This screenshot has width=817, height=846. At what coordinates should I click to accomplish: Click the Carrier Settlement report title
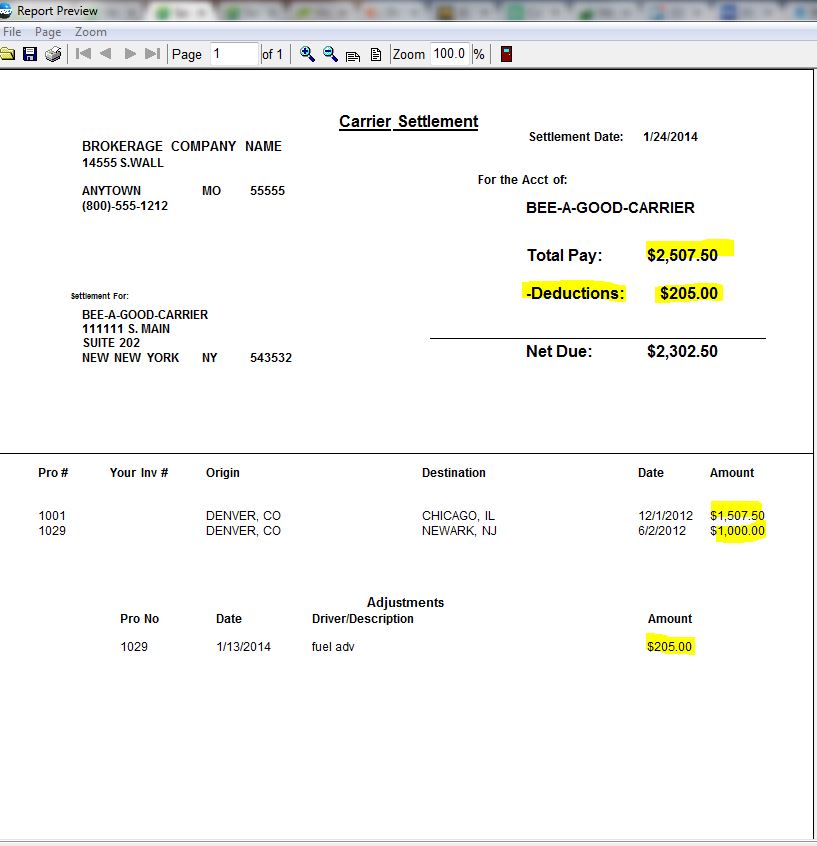pyautogui.click(x=408, y=121)
